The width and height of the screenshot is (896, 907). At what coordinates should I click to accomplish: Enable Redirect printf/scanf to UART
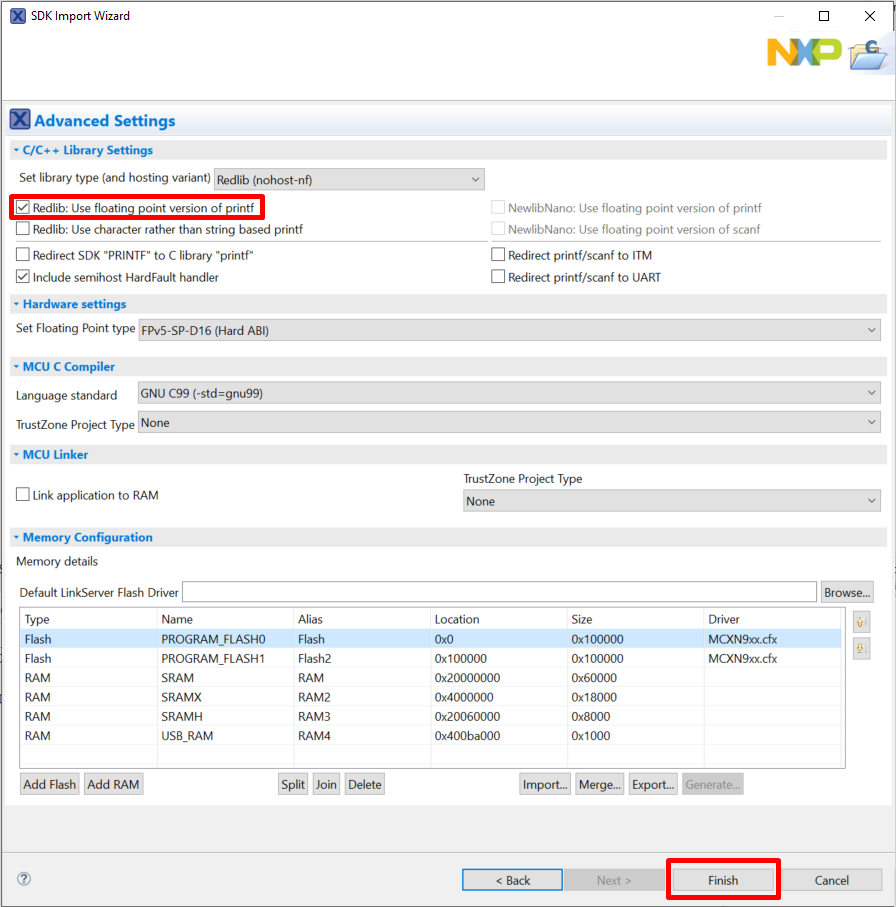(x=498, y=277)
